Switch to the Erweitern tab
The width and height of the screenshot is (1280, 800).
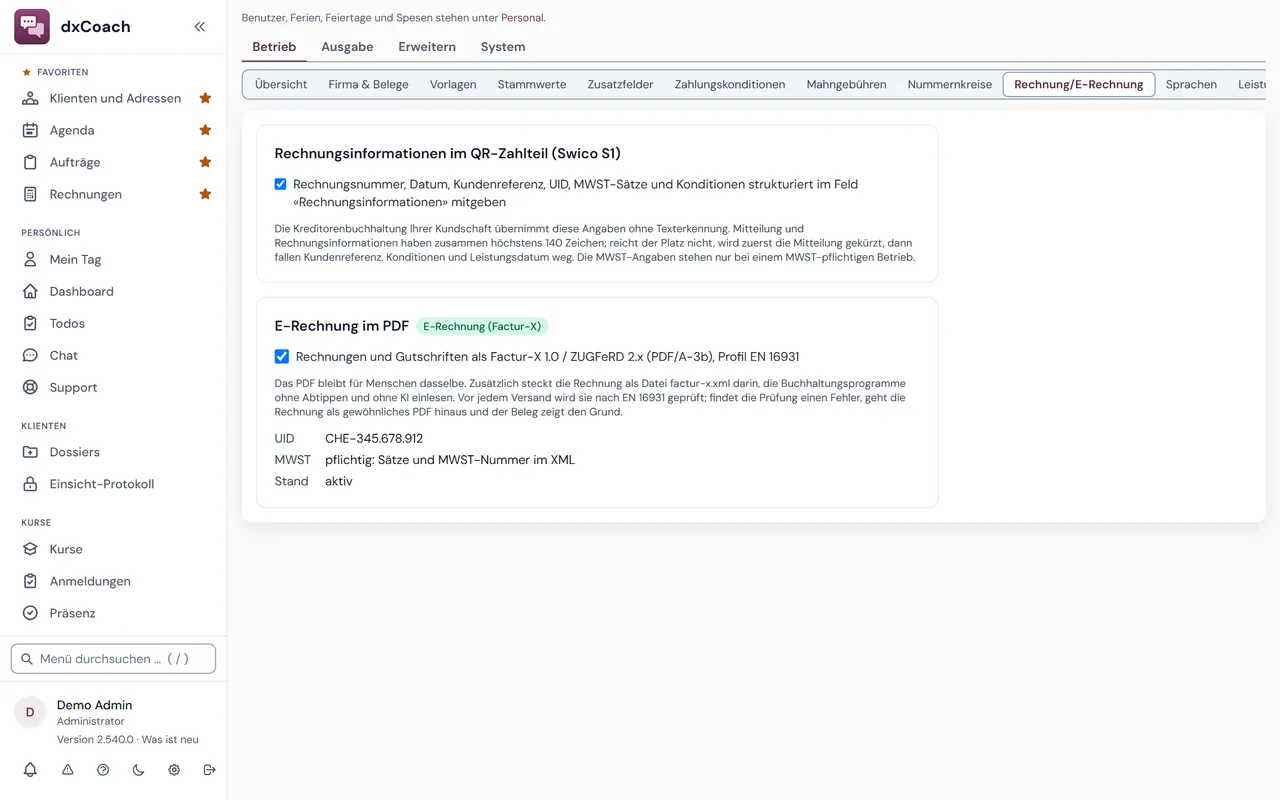pyautogui.click(x=427, y=47)
